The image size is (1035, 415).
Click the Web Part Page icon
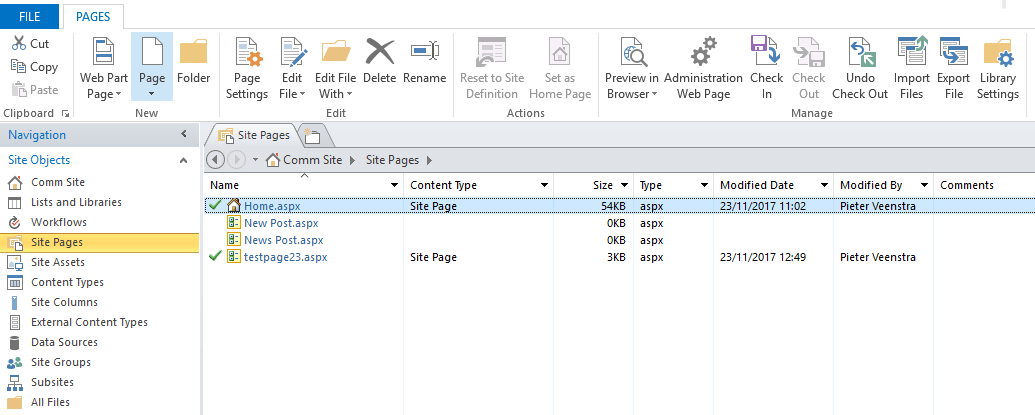[104, 52]
